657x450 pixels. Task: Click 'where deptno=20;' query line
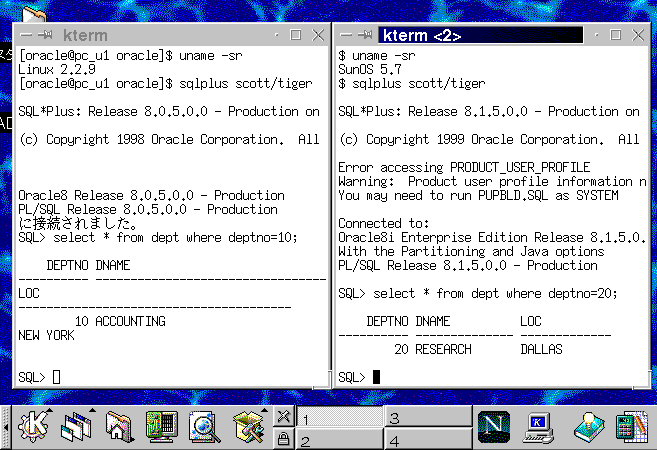click(x=478, y=294)
